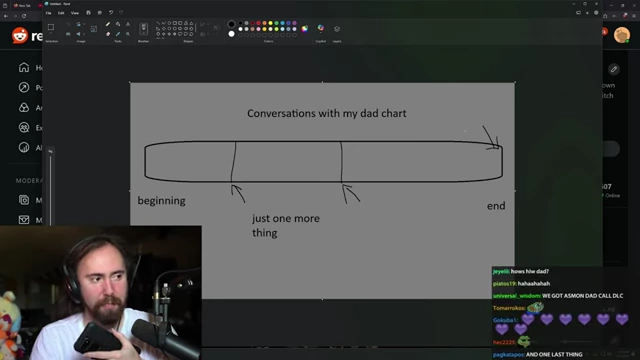Click the Save button in title toolbar
The image size is (640, 360).
tap(89, 13)
